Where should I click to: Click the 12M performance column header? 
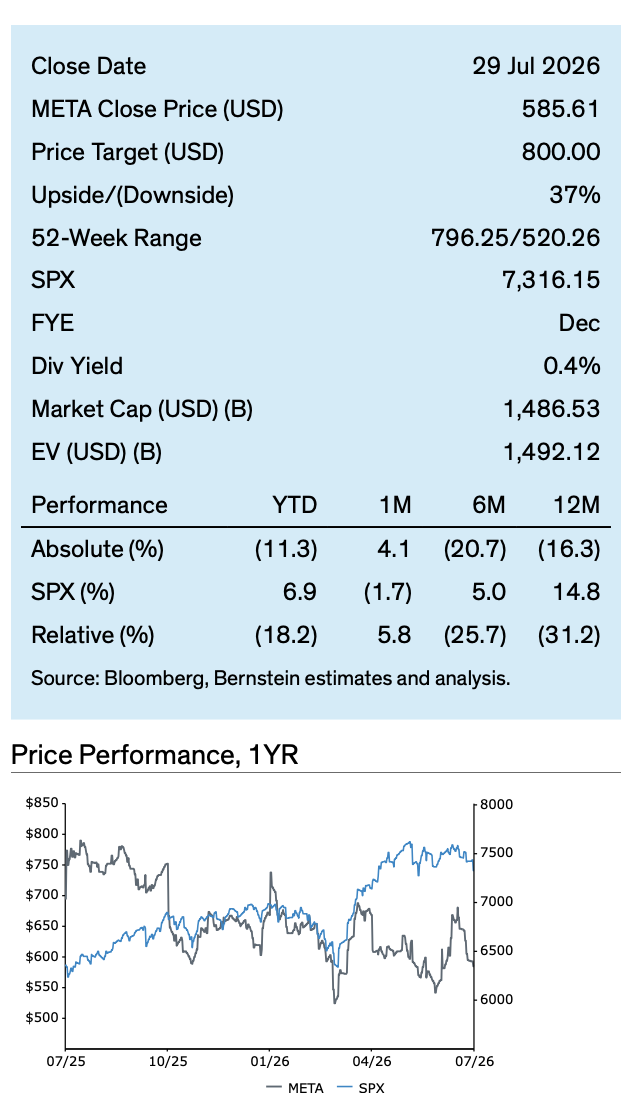pos(577,505)
